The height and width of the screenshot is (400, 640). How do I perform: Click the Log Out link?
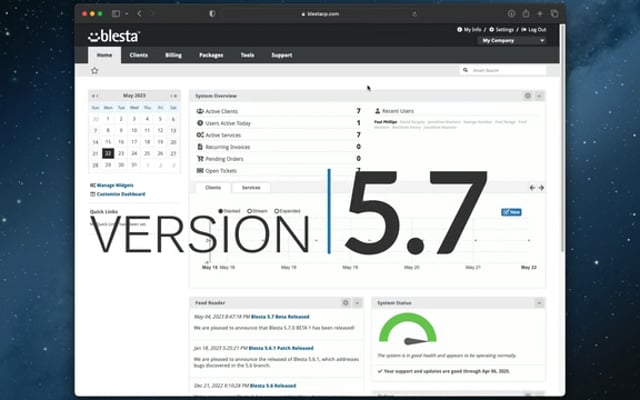(x=534, y=29)
